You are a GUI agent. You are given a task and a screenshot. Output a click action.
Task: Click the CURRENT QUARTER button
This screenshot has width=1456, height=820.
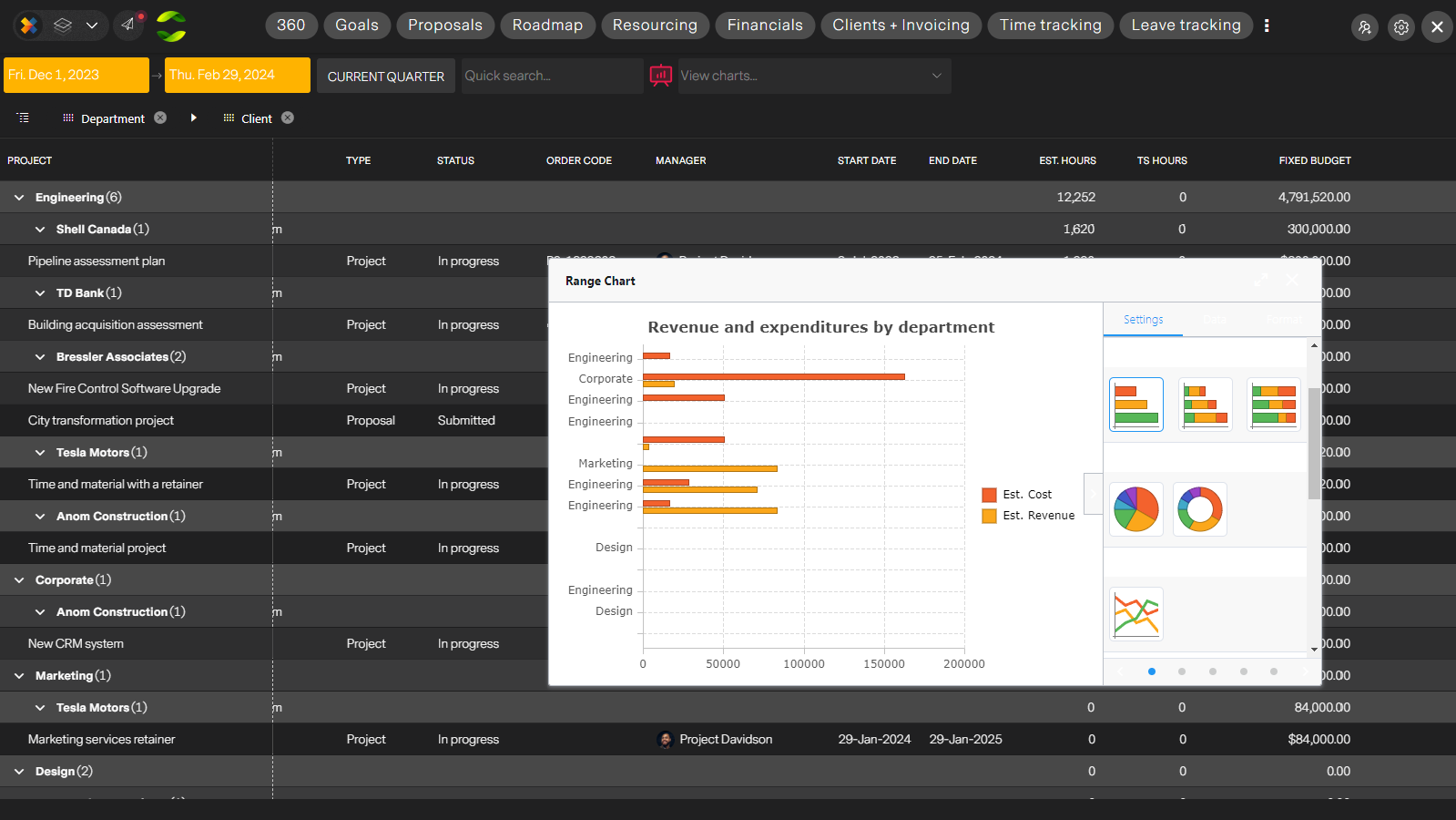click(x=386, y=76)
